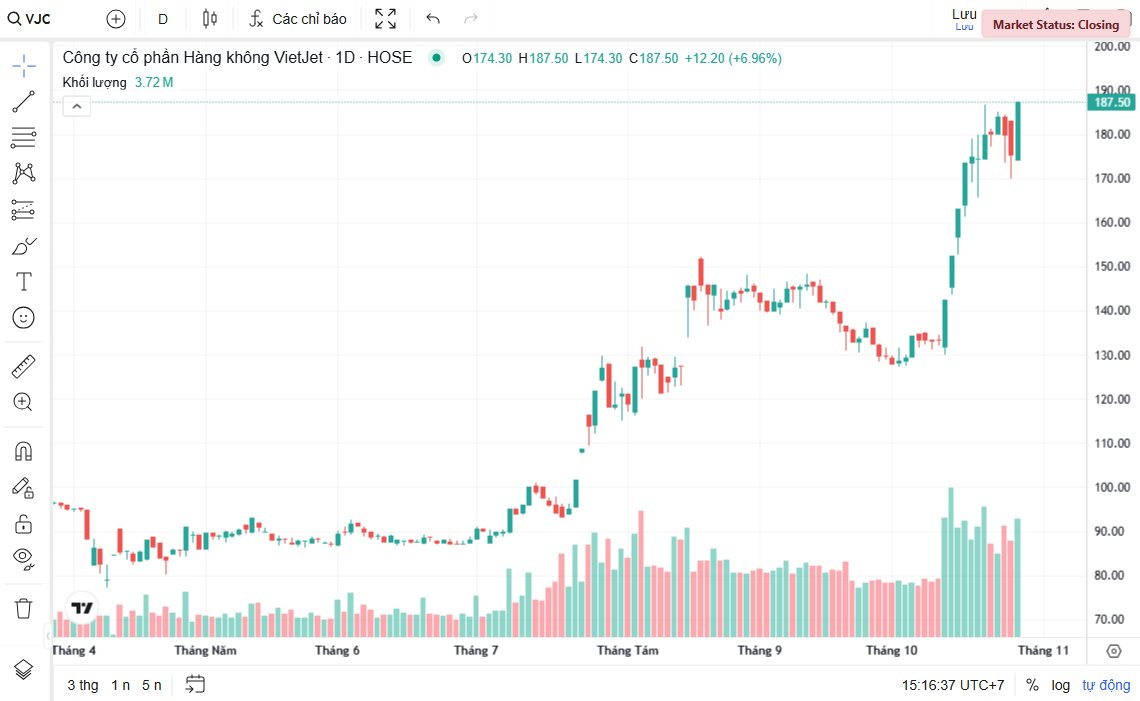Screen dimensions: 1140x701
Task: Toggle the log scale option
Action: tap(1060, 685)
